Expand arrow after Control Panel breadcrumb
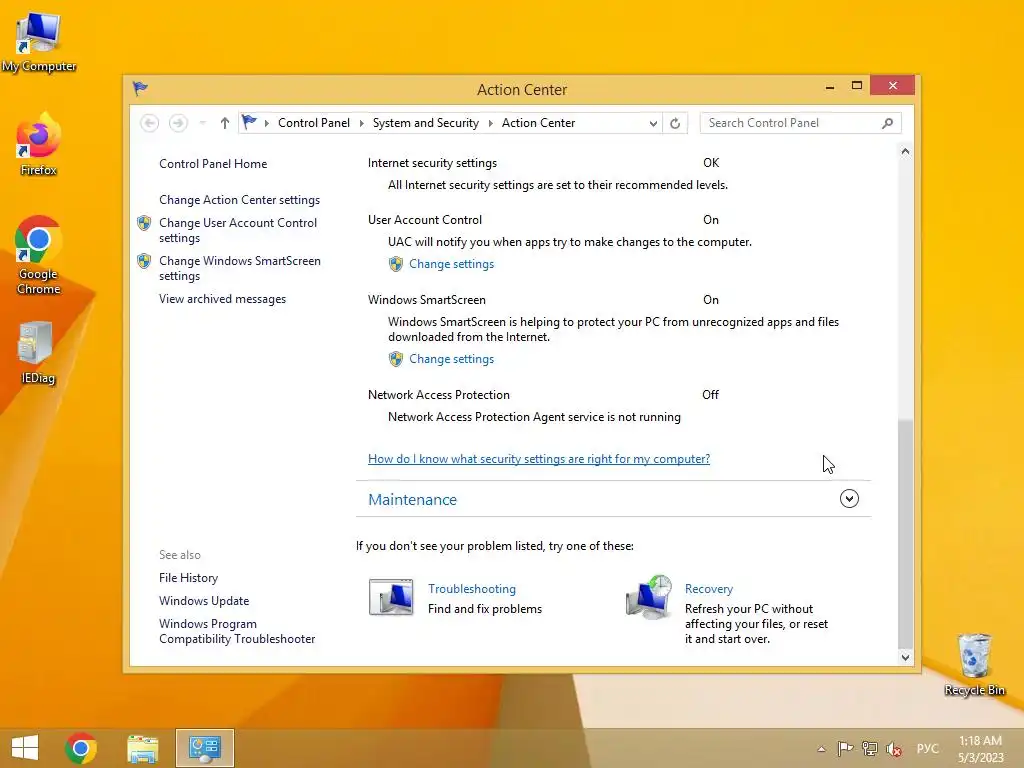 click(361, 123)
